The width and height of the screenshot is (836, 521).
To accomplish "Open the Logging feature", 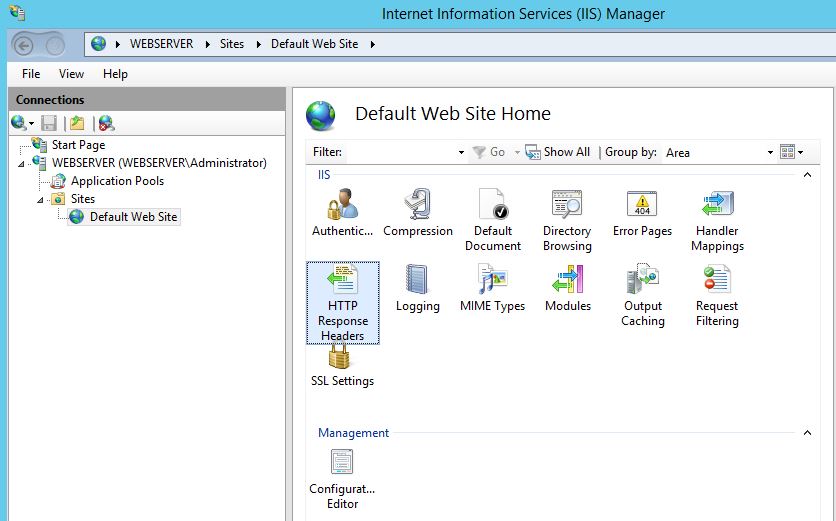I will (417, 288).
